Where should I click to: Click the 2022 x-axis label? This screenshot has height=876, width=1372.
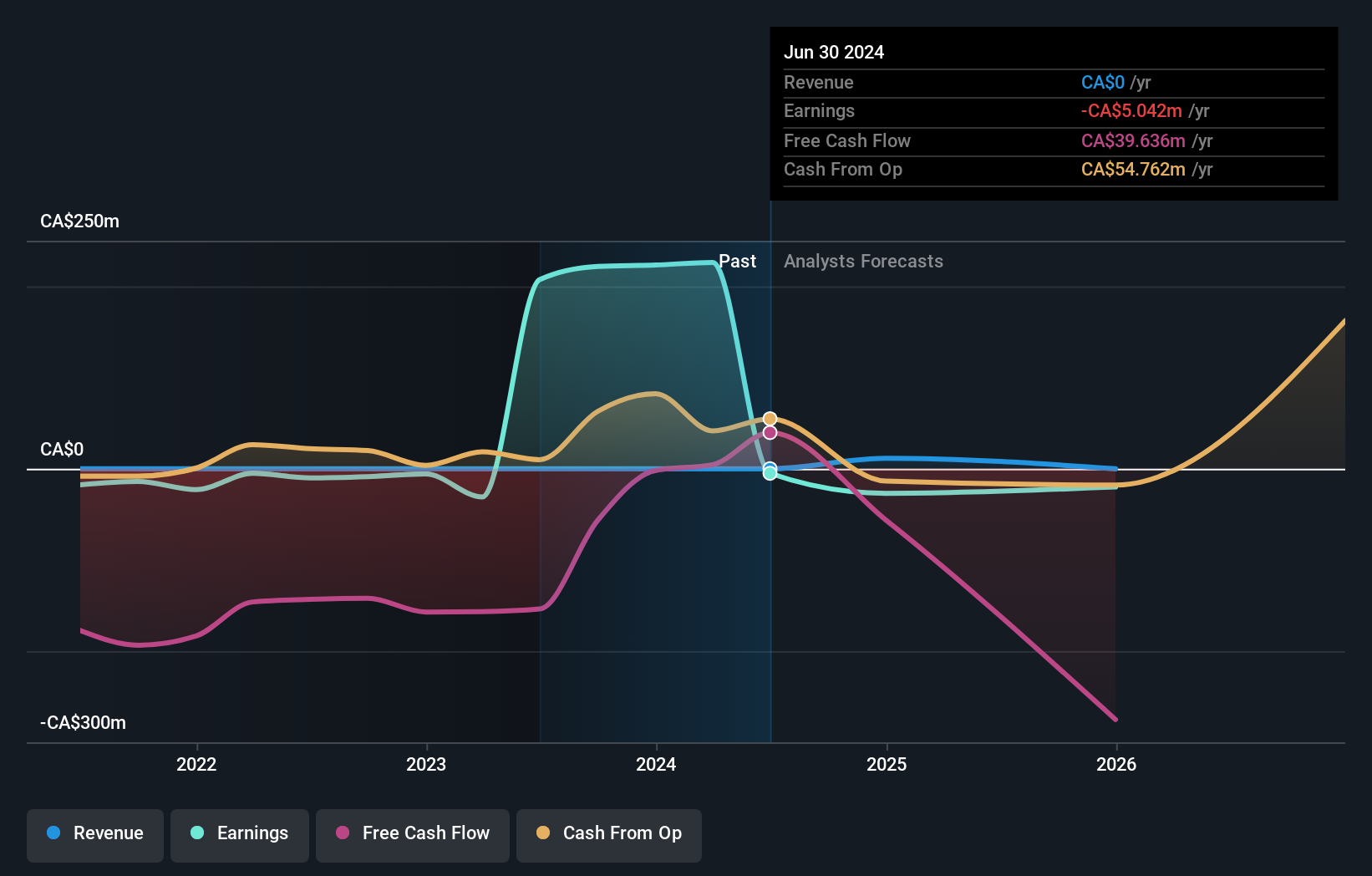click(196, 764)
